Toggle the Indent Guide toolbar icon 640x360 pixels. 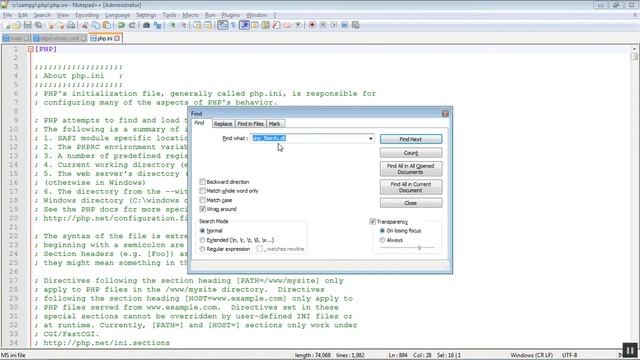pos(244,25)
